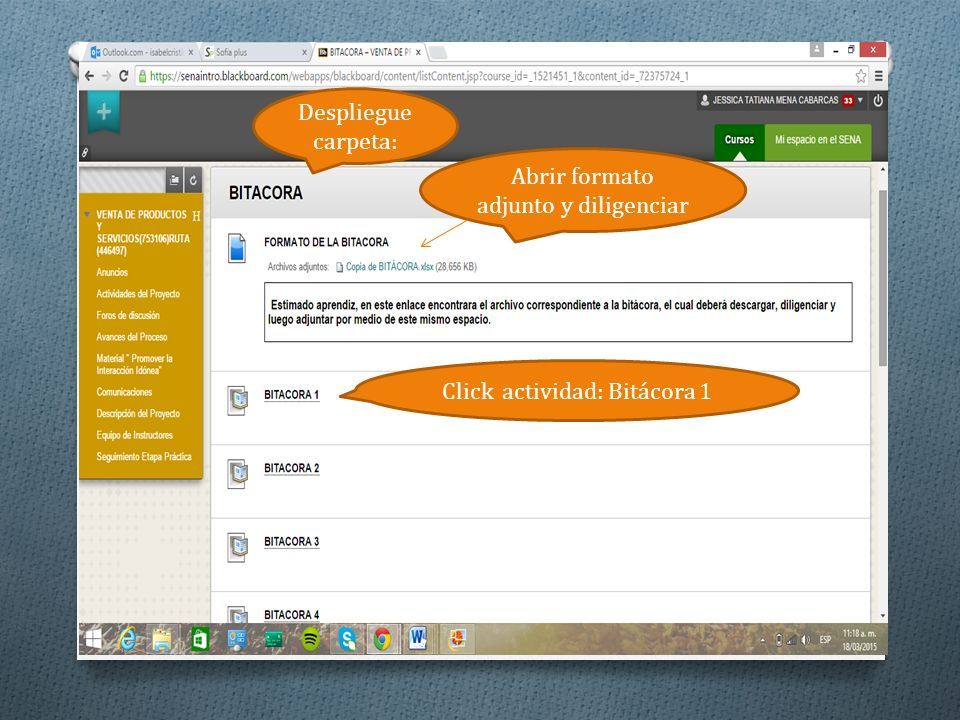Switch to the Outlook.com browser tab
The width and height of the screenshot is (960, 720).
tap(143, 53)
